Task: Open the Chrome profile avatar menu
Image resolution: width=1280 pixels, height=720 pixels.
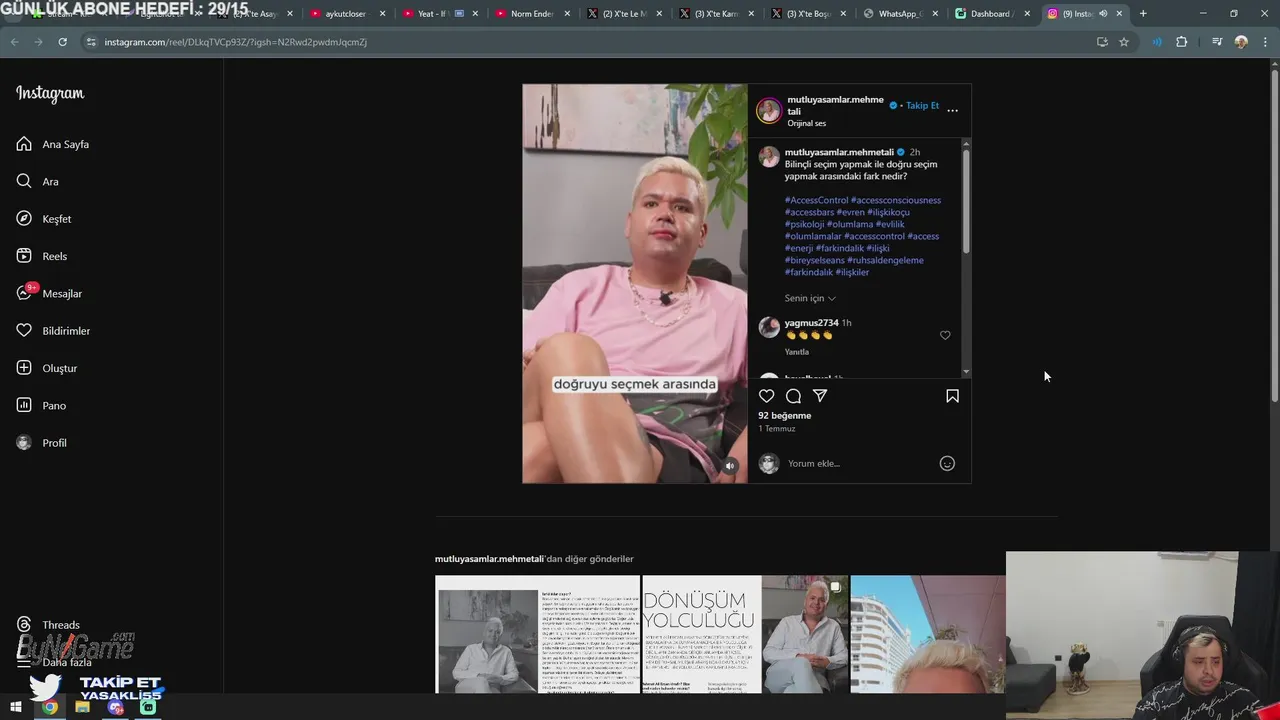Action: (1241, 42)
